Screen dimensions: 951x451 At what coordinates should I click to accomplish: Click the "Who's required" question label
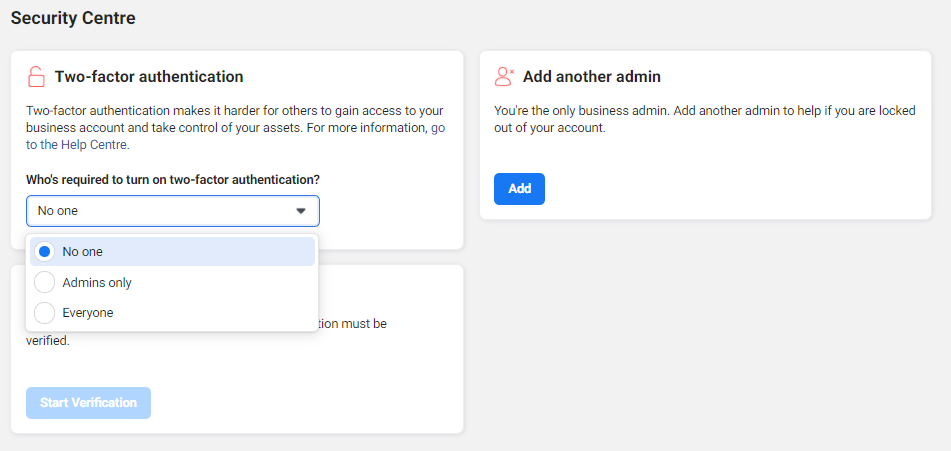tap(172, 180)
